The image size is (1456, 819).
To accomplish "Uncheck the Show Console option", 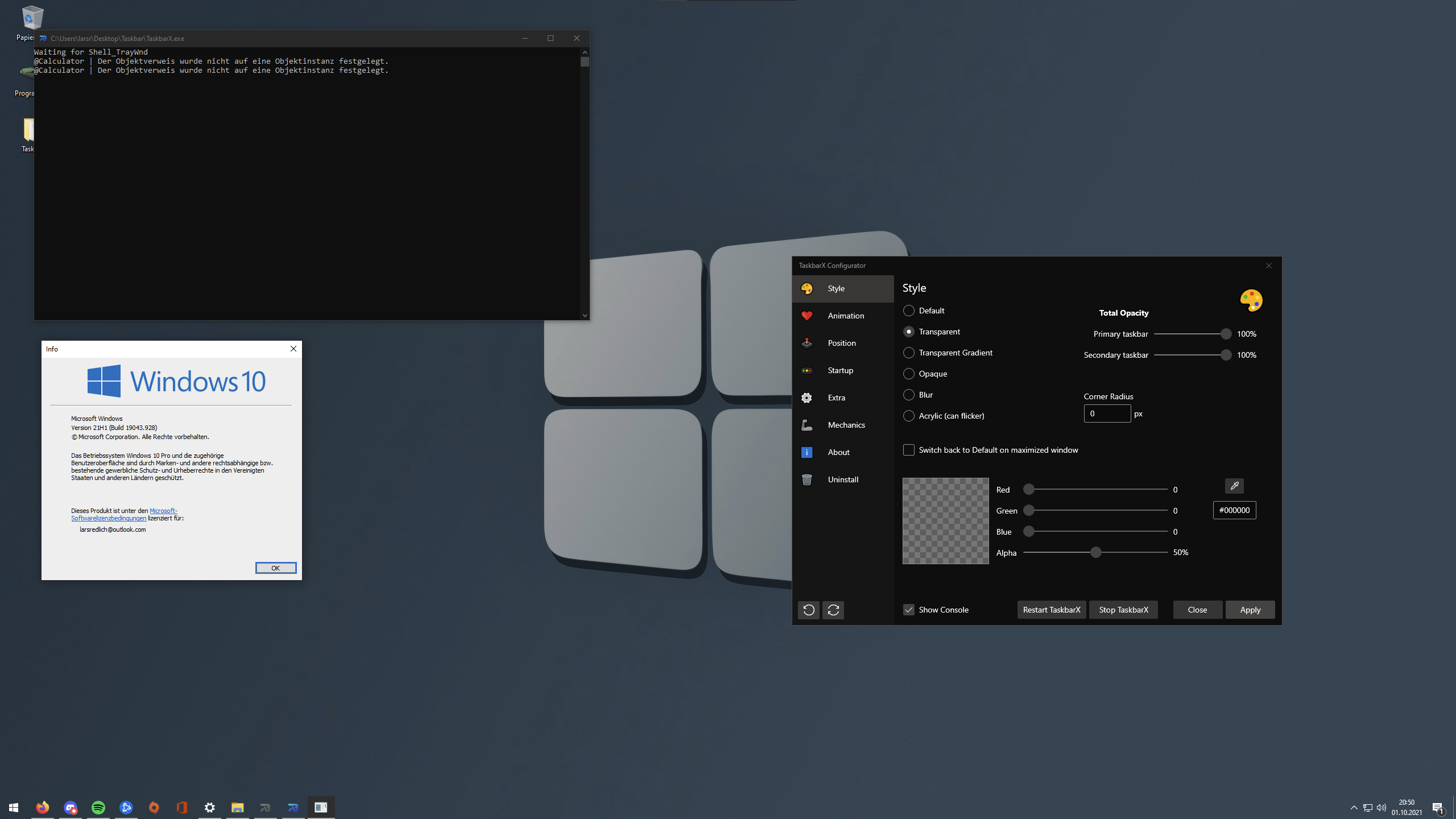I will point(908,609).
